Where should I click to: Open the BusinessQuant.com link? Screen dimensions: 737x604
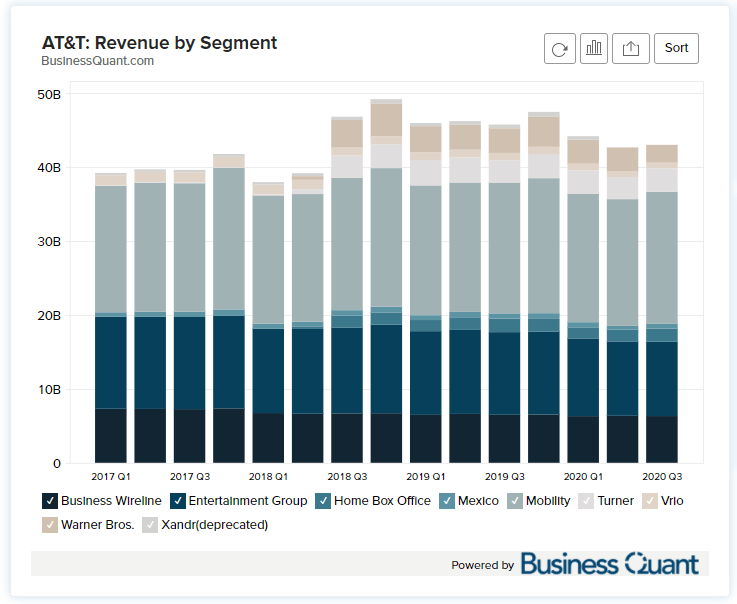(x=98, y=61)
